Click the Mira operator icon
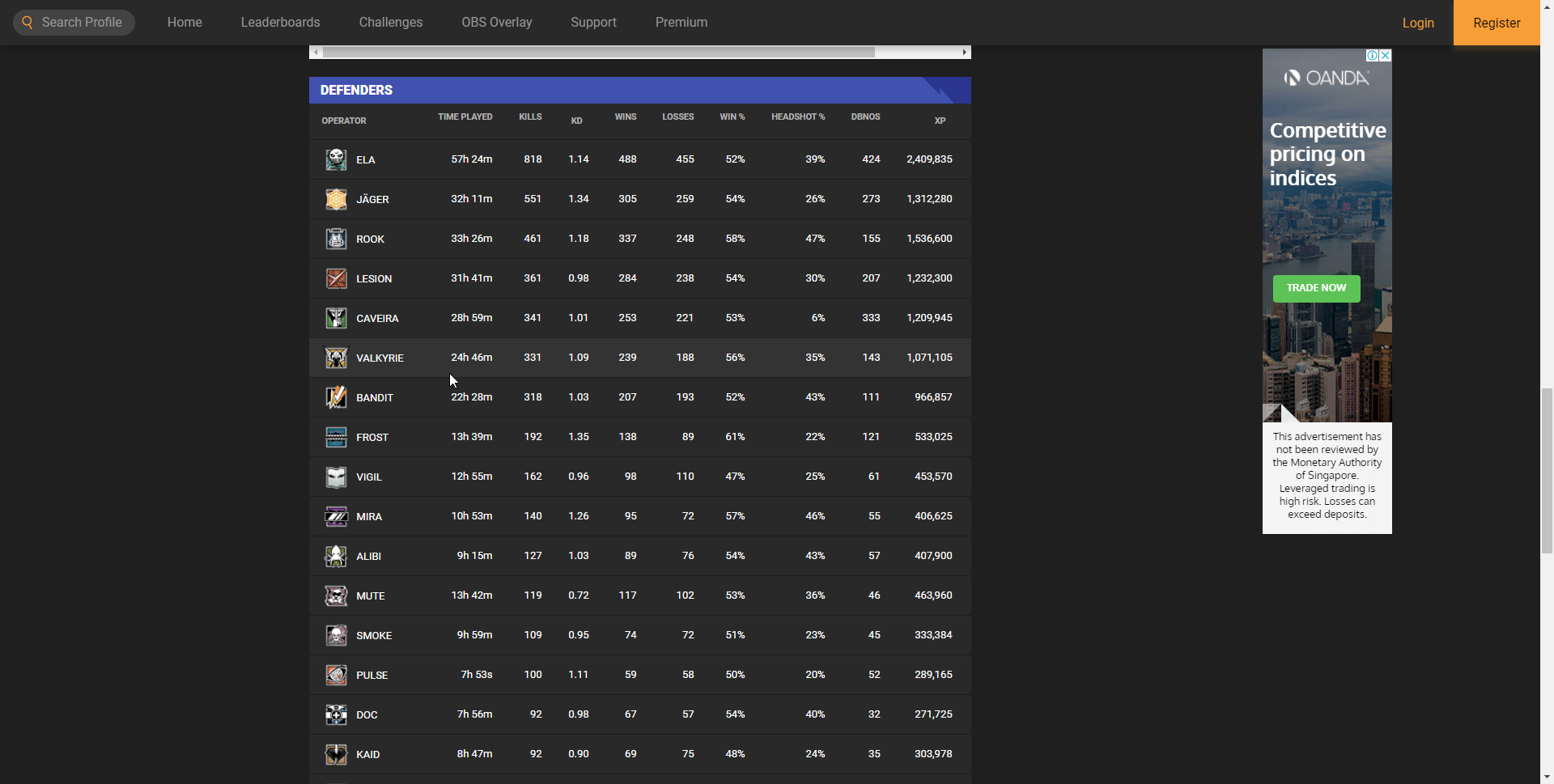The image size is (1554, 784). (336, 516)
